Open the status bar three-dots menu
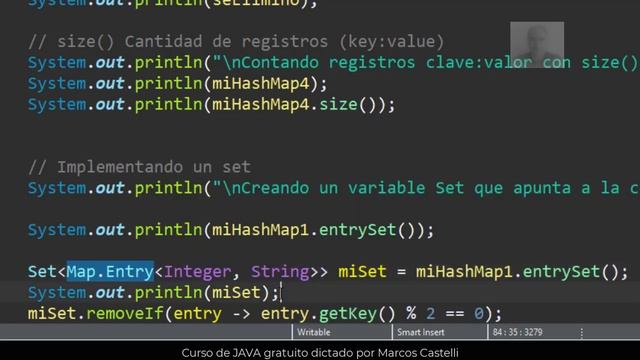Screen dimensions: 640x360 pyautogui.click(x=581, y=333)
